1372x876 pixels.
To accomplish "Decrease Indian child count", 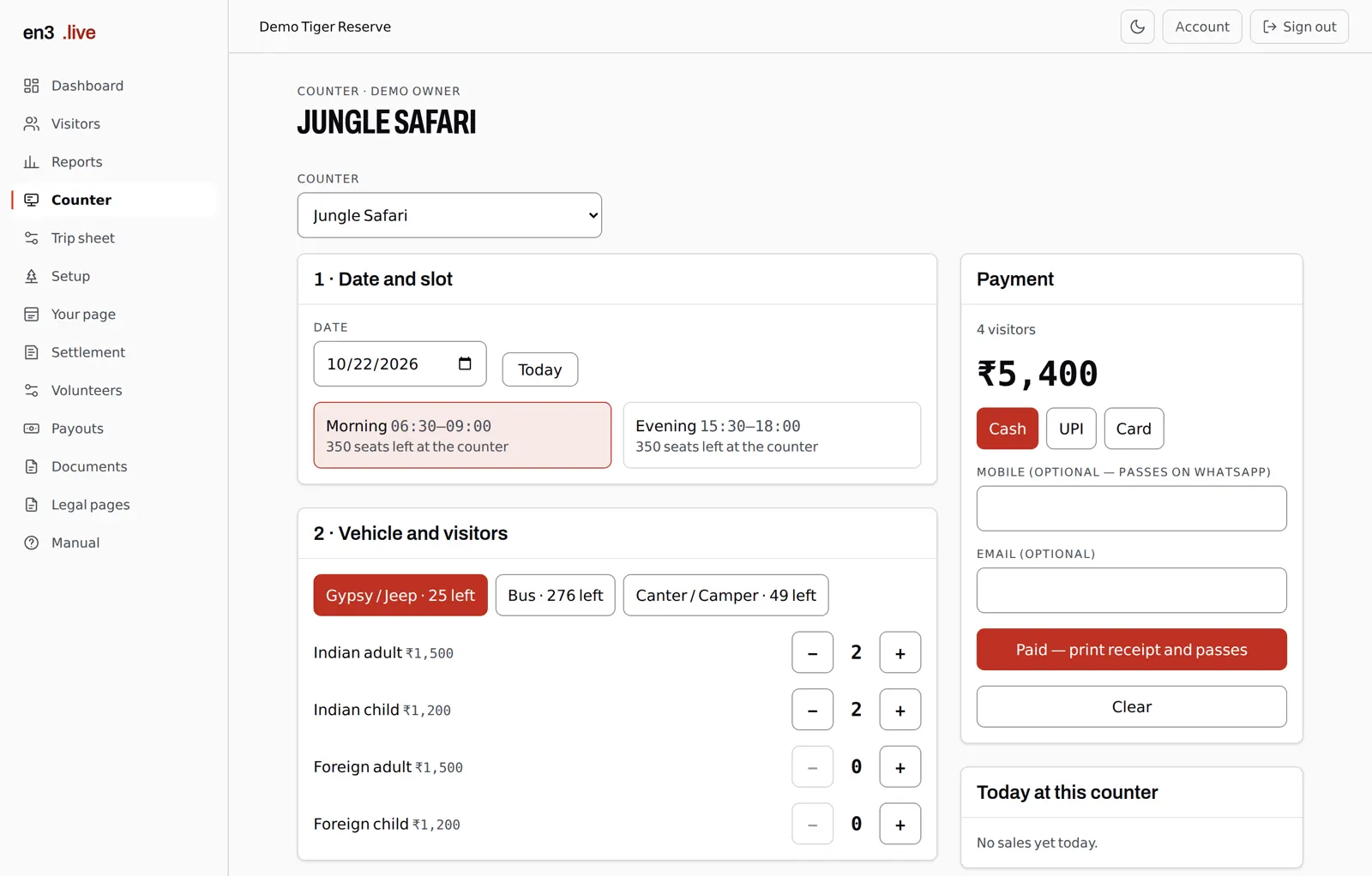I will (813, 710).
